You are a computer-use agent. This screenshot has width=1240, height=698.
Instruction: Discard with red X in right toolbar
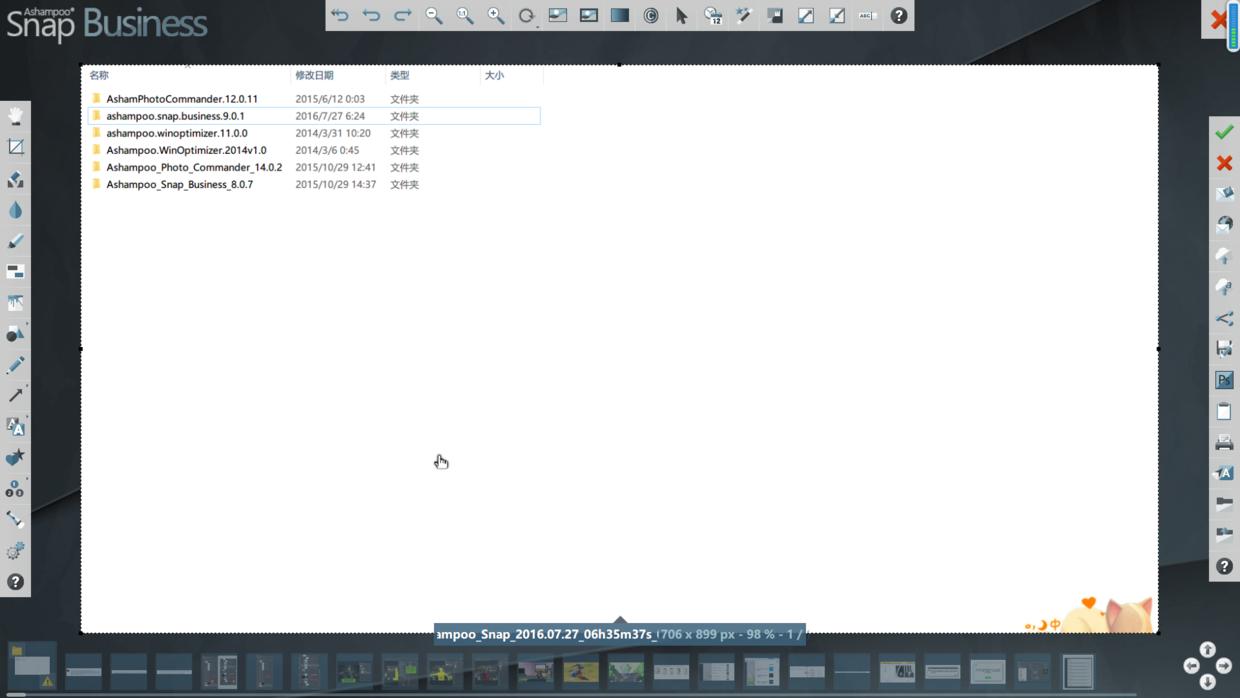[x=1224, y=163]
